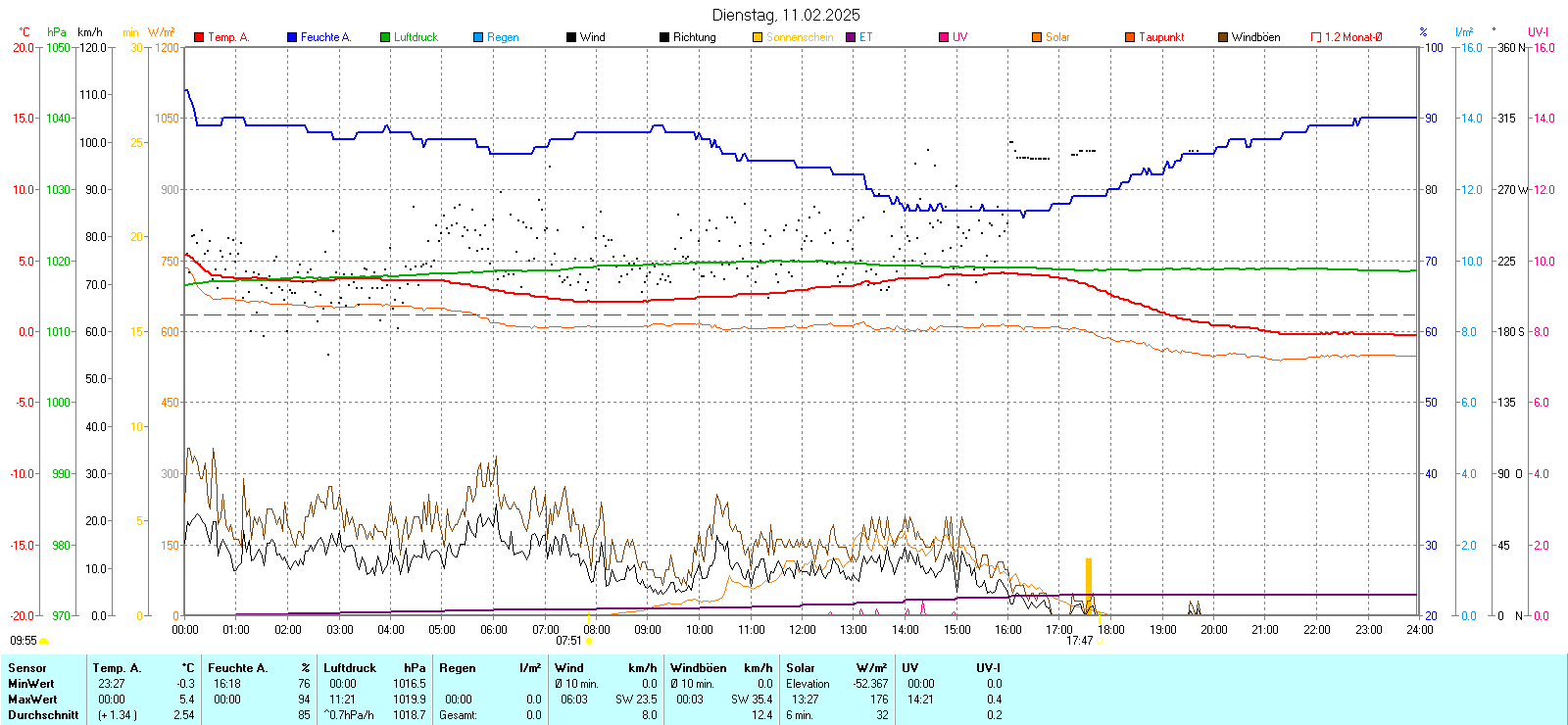Click the Luftdruck column header in table
The image size is (1568, 725).
[350, 668]
